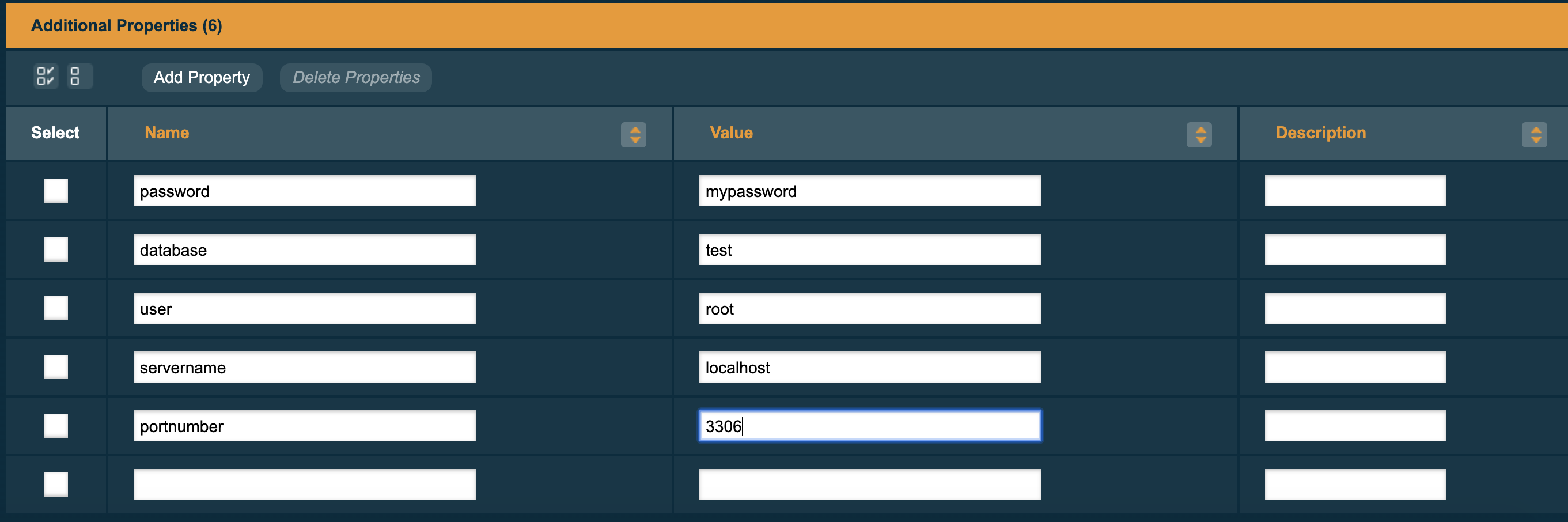Check the user property row checkbox
The width and height of the screenshot is (1568, 522).
pos(56,308)
